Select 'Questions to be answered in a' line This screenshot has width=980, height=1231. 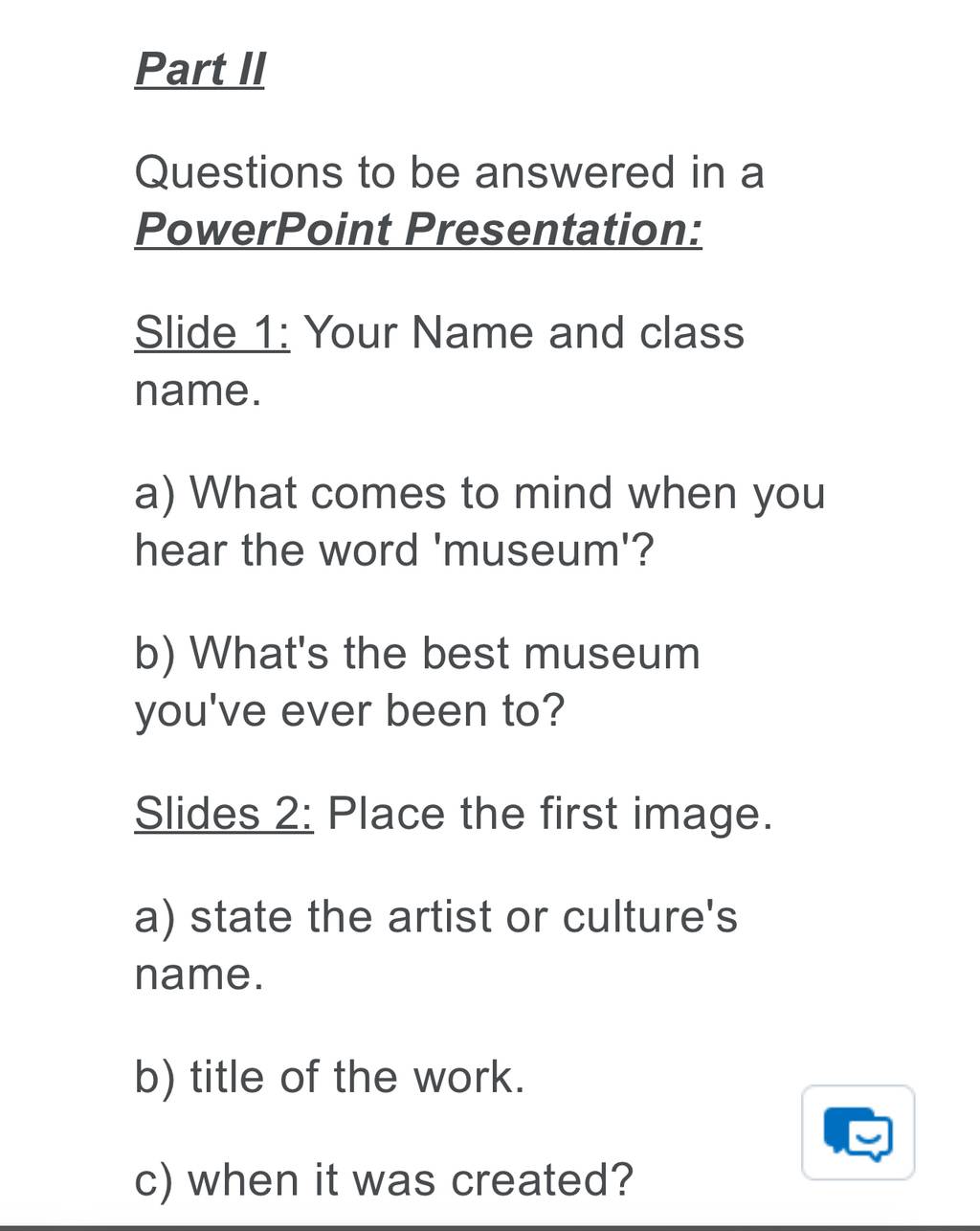[450, 173]
